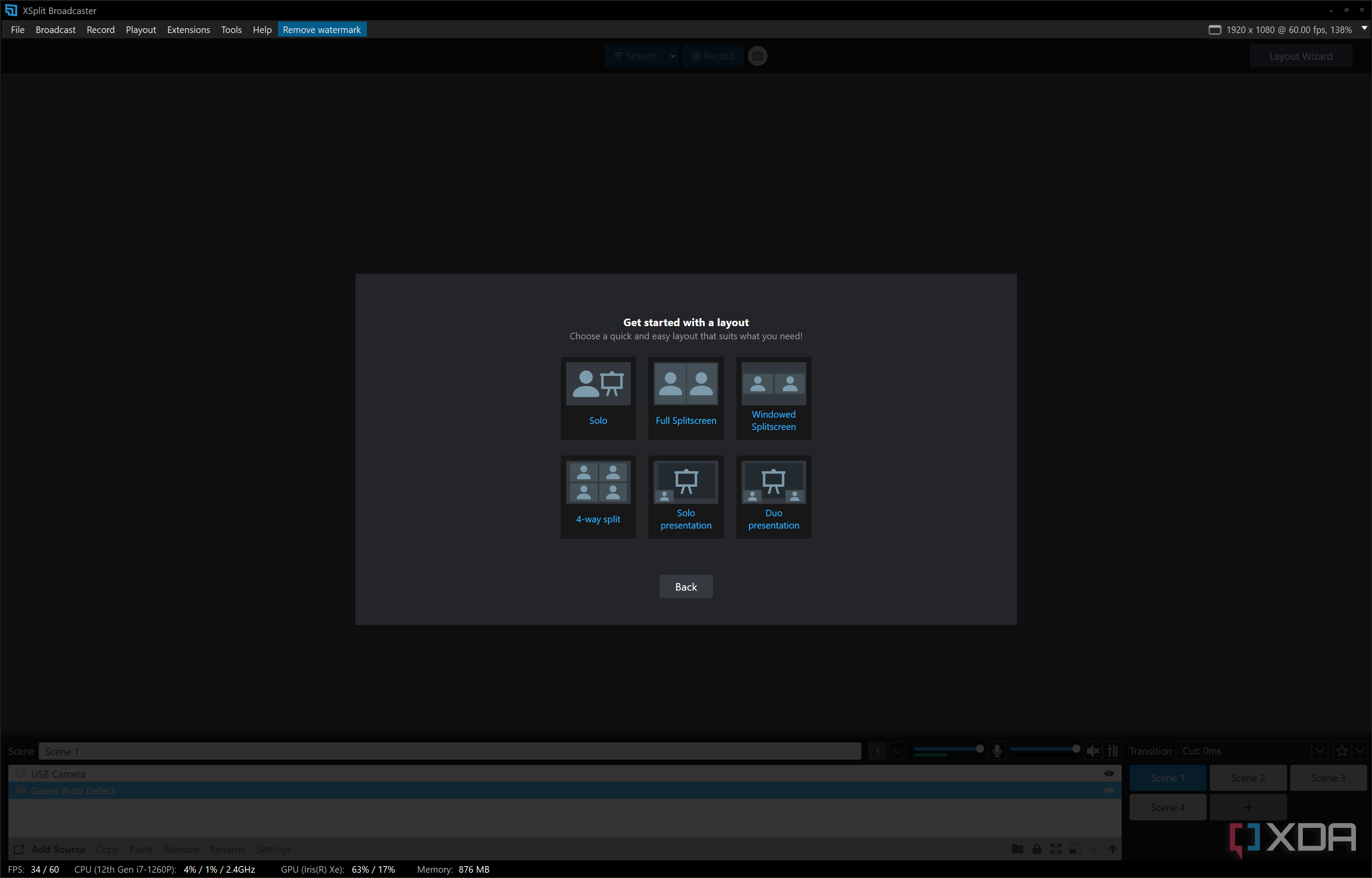Click the Stream button
This screenshot has width=1372, height=878.
(x=635, y=56)
